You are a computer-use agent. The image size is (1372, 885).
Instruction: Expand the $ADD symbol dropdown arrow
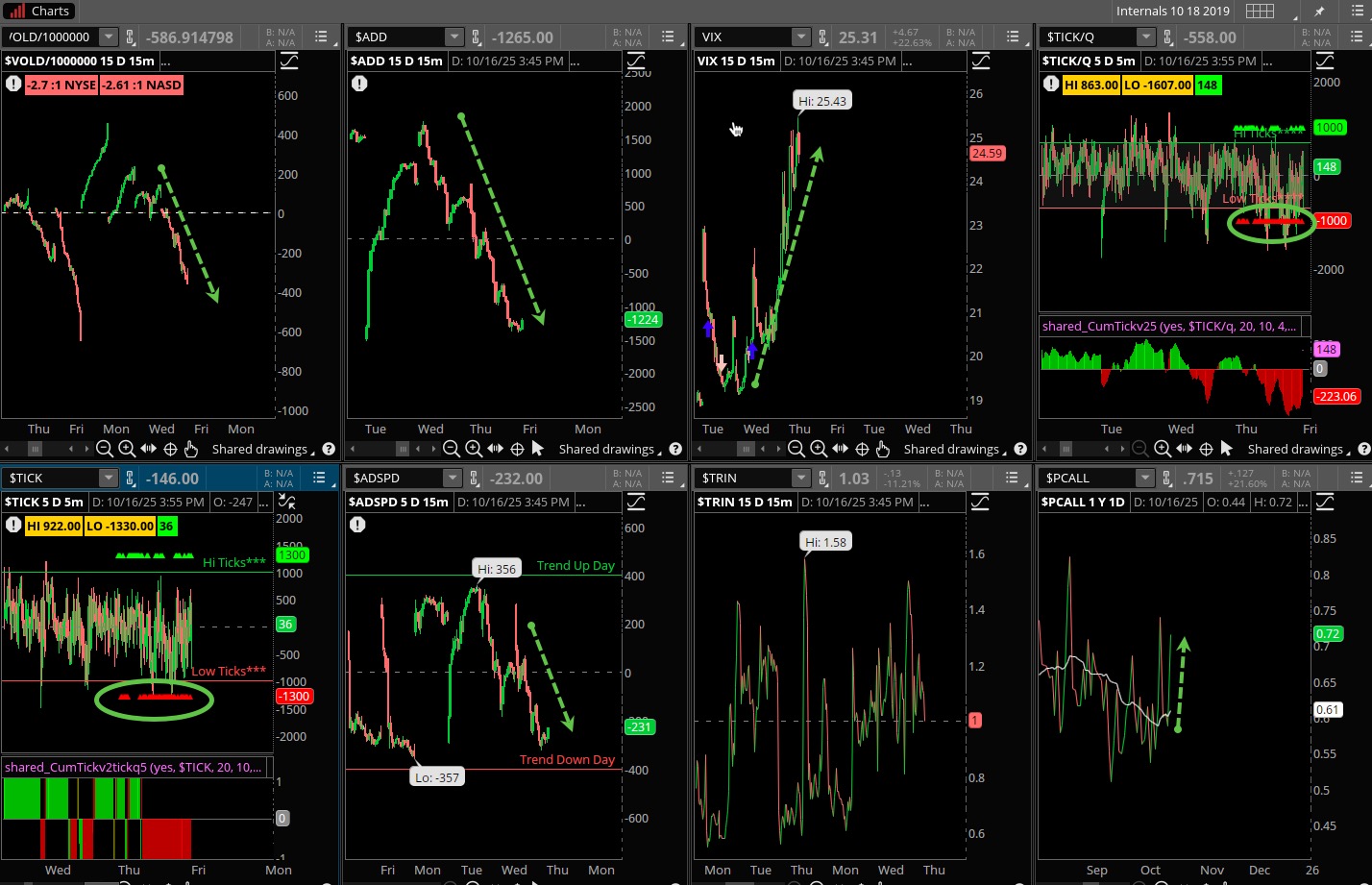point(453,37)
